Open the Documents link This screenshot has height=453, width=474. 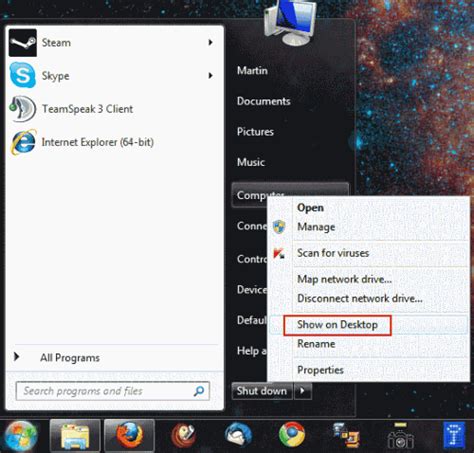(x=264, y=101)
